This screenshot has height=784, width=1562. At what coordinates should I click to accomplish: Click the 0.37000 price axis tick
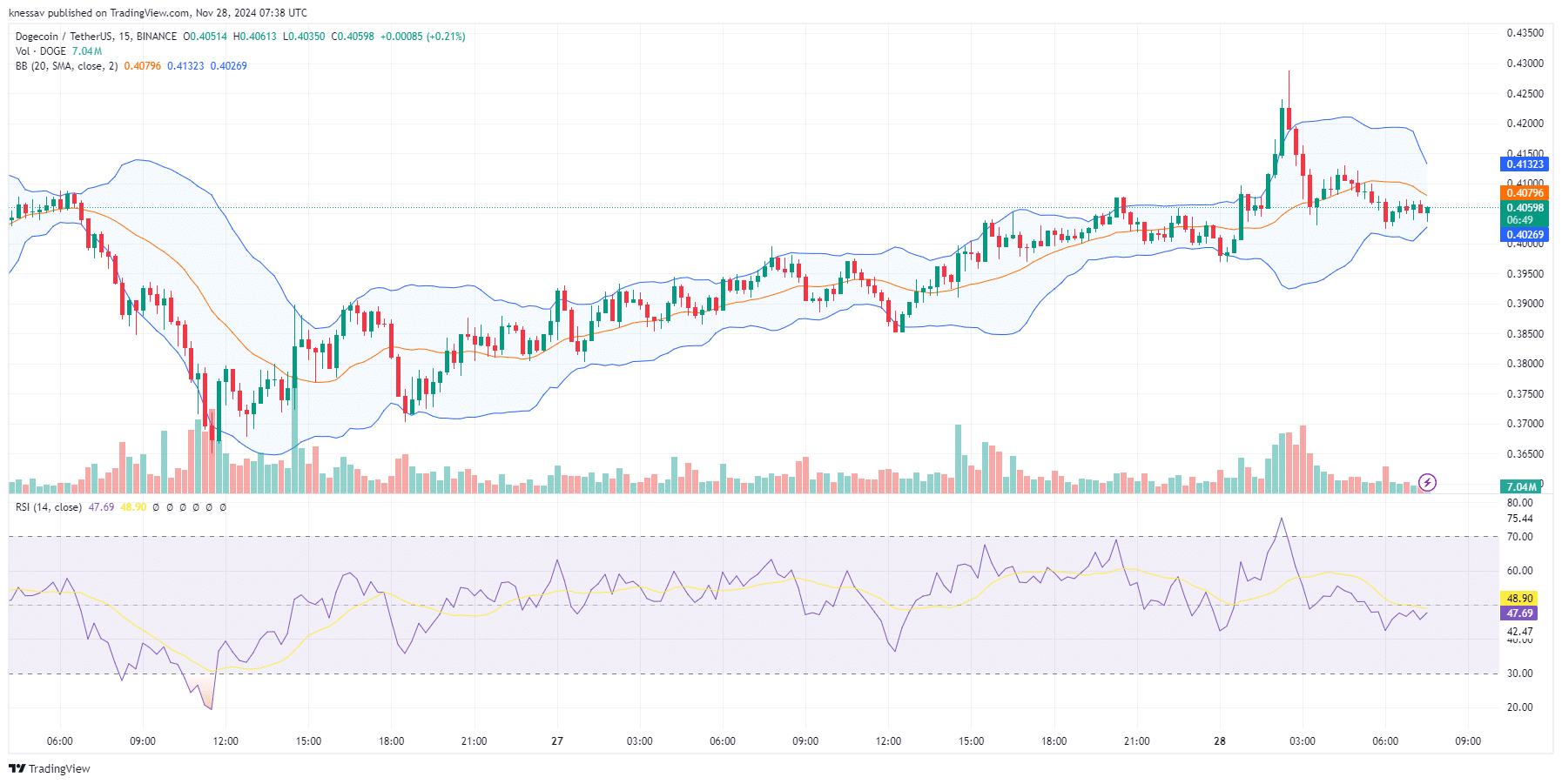click(1525, 424)
